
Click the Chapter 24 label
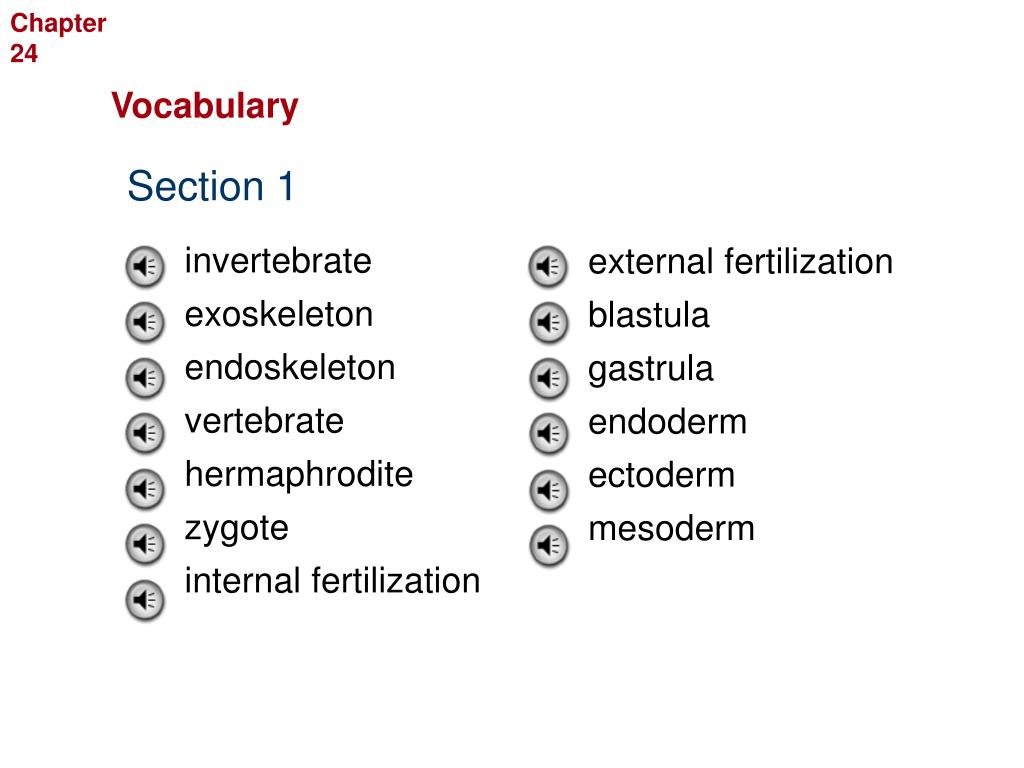tap(57, 38)
